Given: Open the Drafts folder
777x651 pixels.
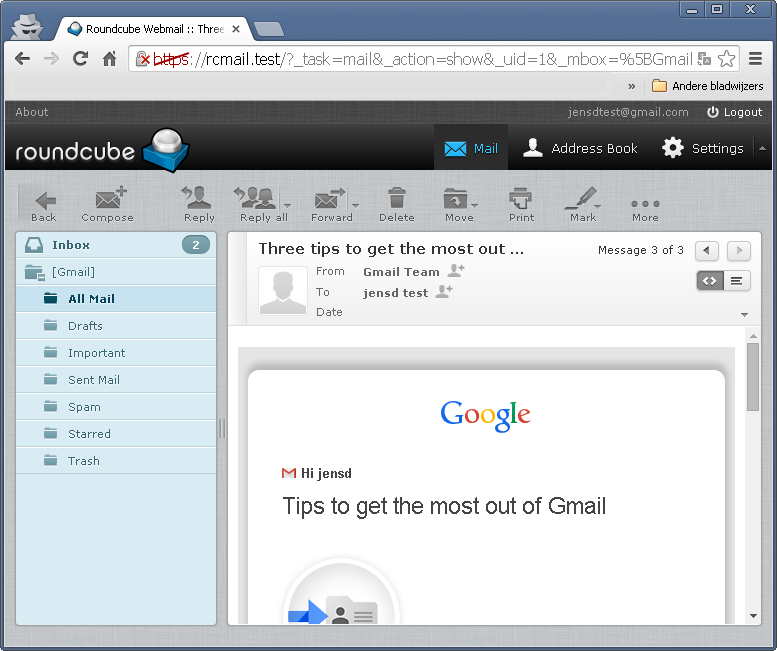Looking at the screenshot, I should pos(116,326).
